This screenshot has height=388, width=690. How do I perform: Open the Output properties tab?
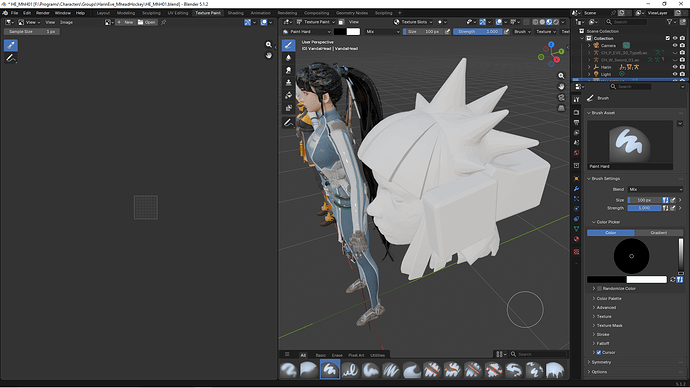576,122
